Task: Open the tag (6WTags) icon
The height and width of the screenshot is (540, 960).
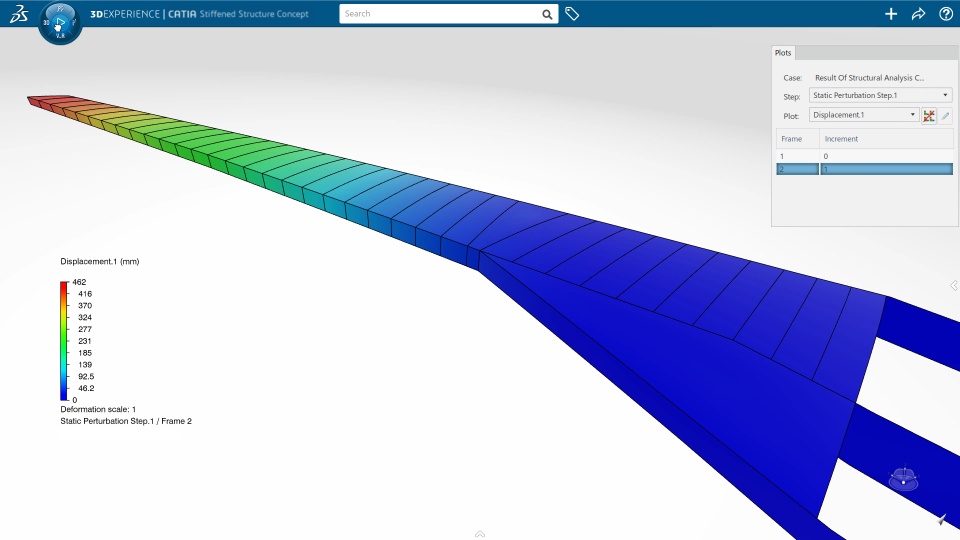Action: 572,13
